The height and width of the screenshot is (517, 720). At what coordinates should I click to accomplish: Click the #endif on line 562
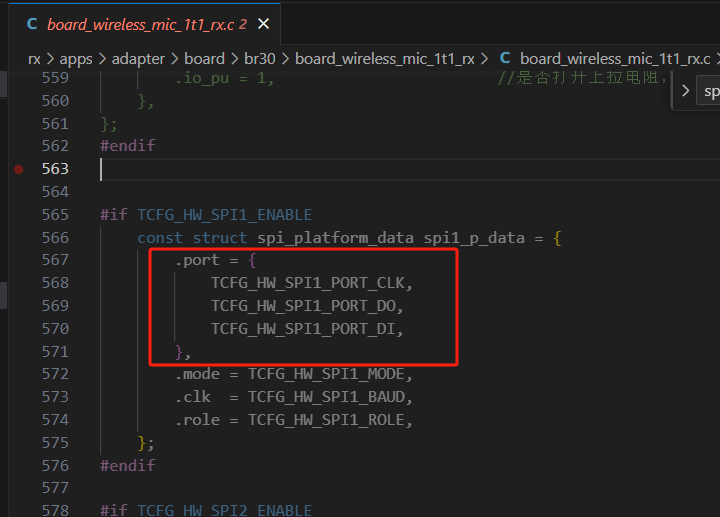coord(128,146)
